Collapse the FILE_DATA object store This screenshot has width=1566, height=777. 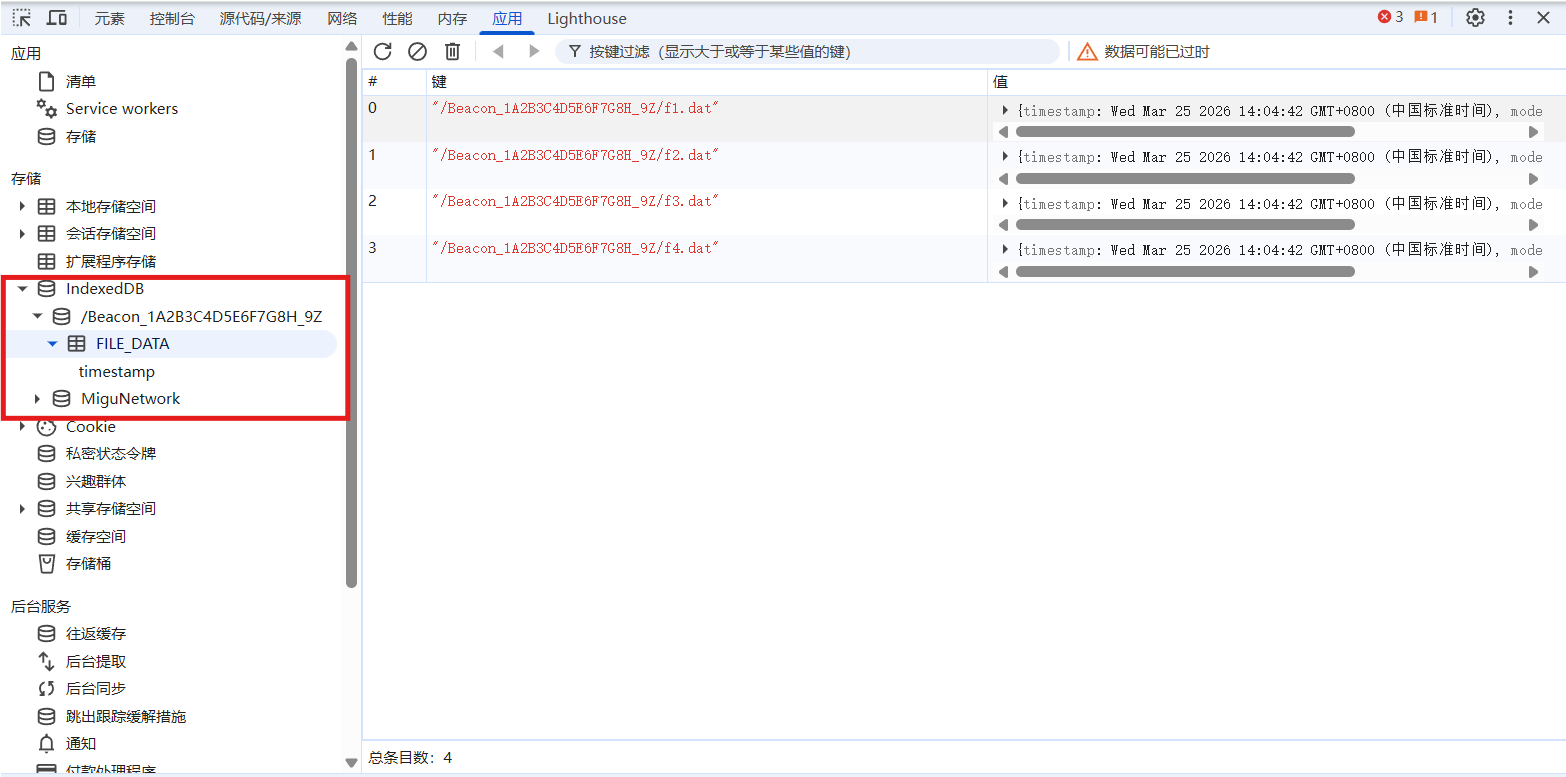pos(53,344)
